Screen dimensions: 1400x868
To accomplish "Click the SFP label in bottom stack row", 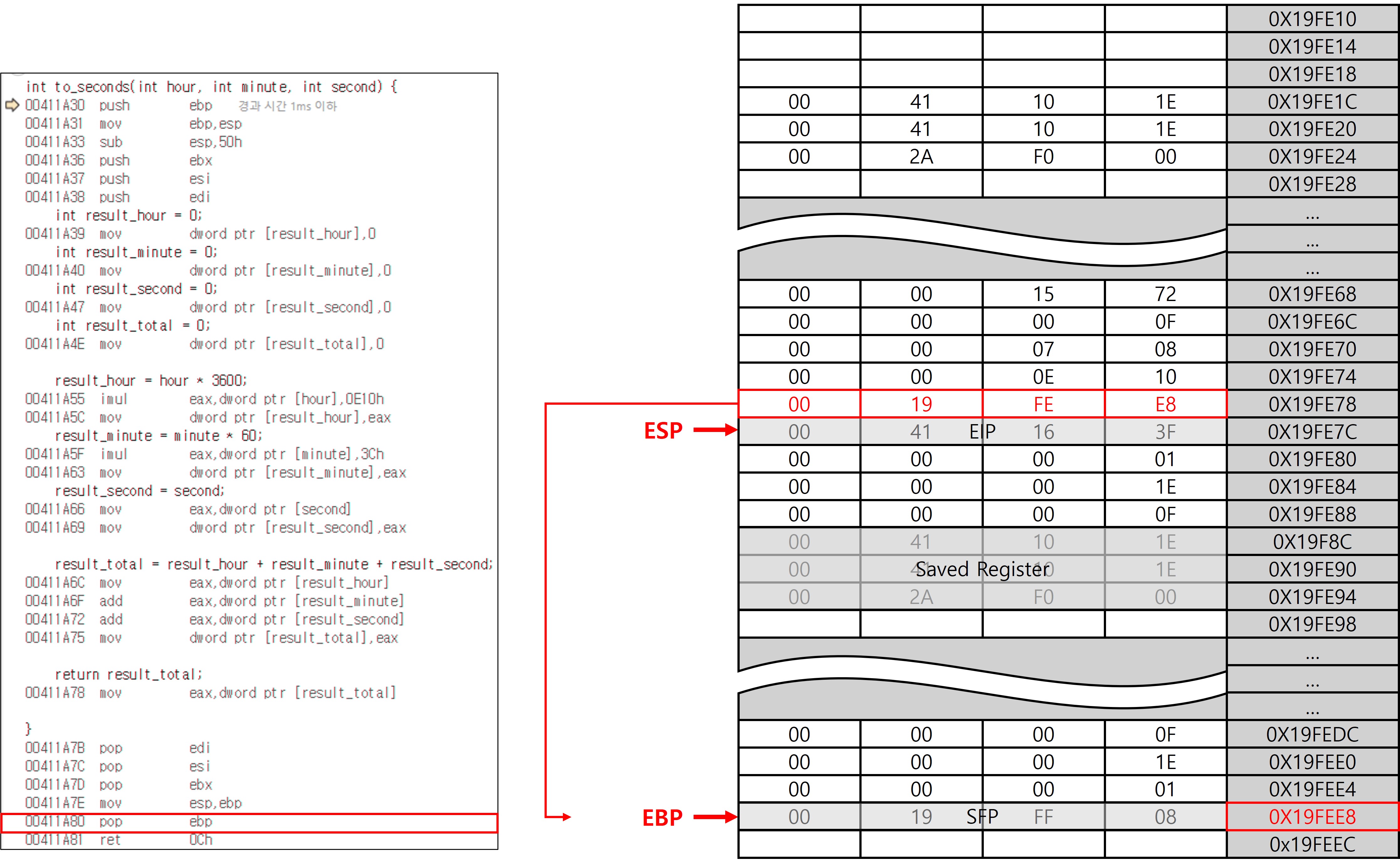I will [x=982, y=817].
